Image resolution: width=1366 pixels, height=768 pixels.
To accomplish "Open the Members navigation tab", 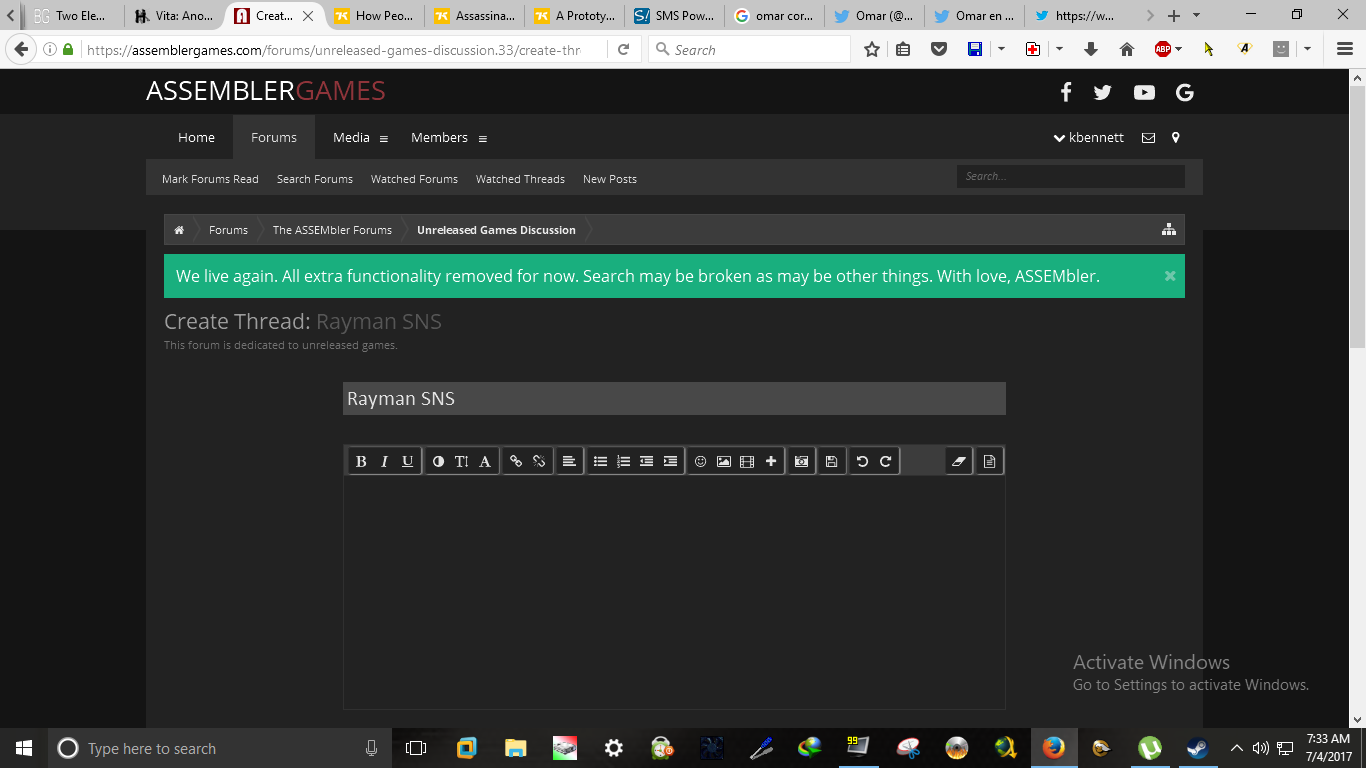I will (439, 138).
